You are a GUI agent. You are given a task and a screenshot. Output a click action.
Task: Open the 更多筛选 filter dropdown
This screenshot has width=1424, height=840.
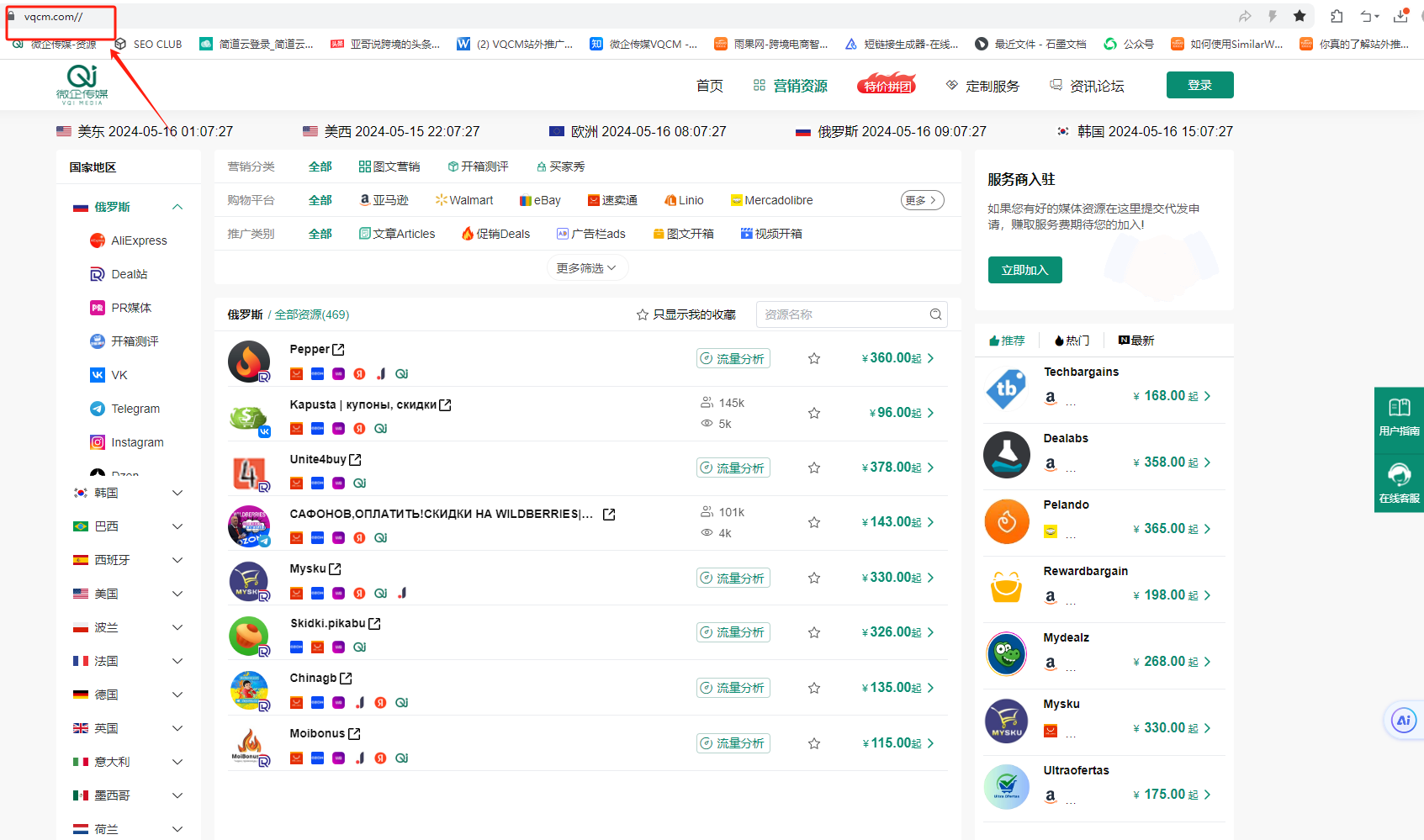[586, 267]
